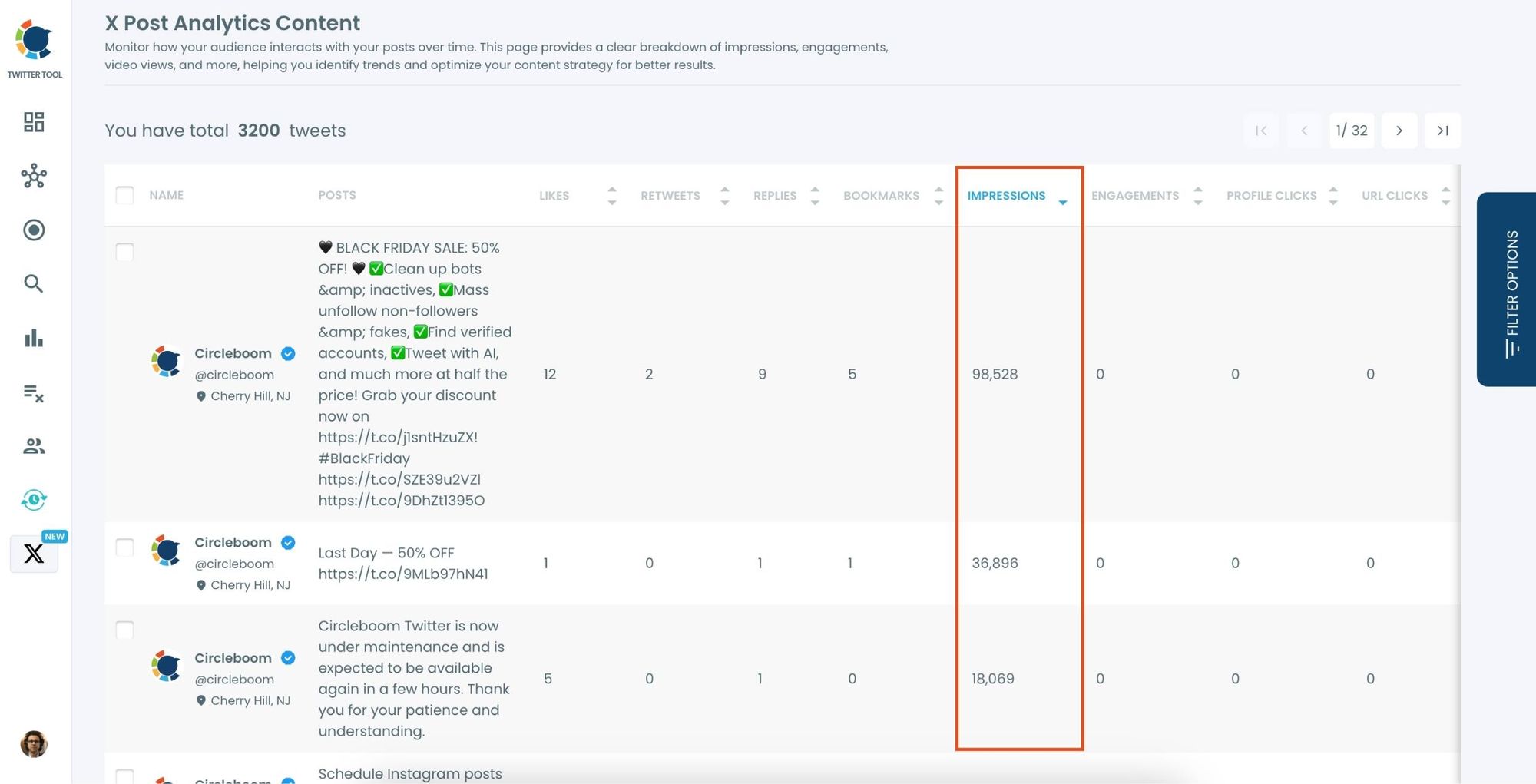1536x784 pixels.
Task: Select the Black Friday Sale tweet checkbox
Action: (124, 252)
